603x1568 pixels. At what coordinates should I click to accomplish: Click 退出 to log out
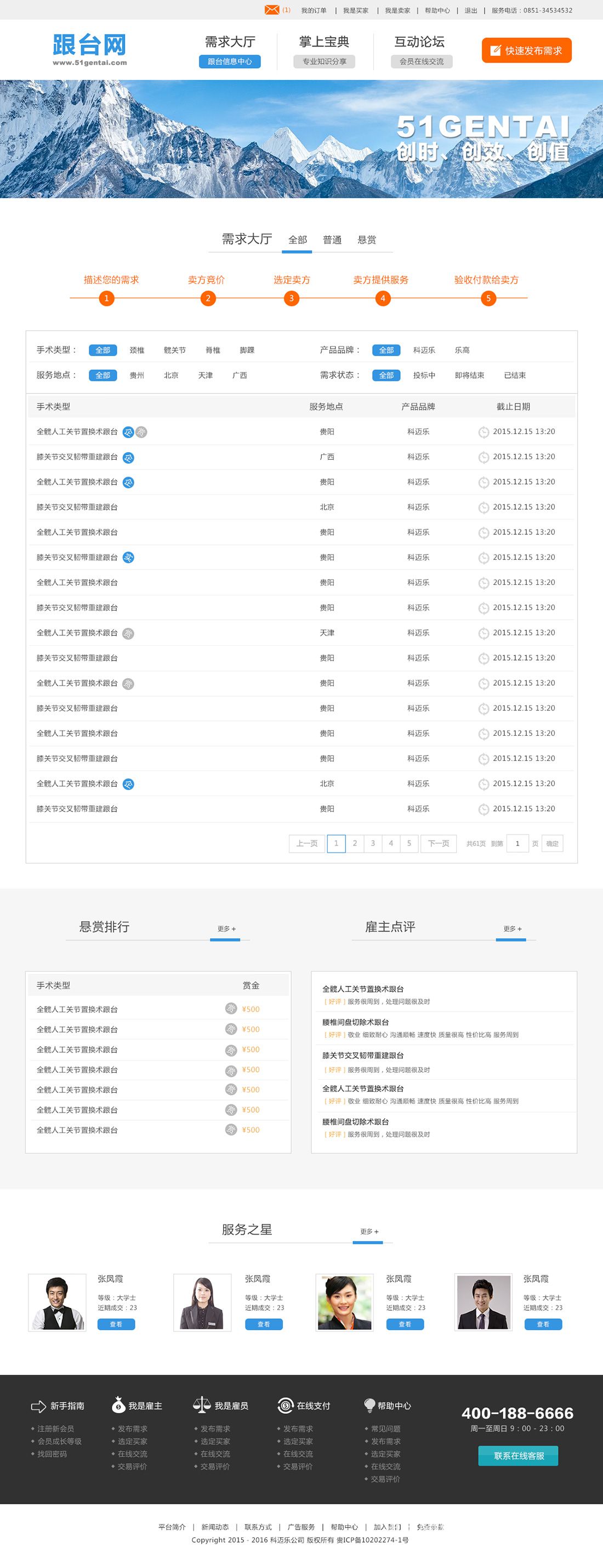click(x=471, y=10)
